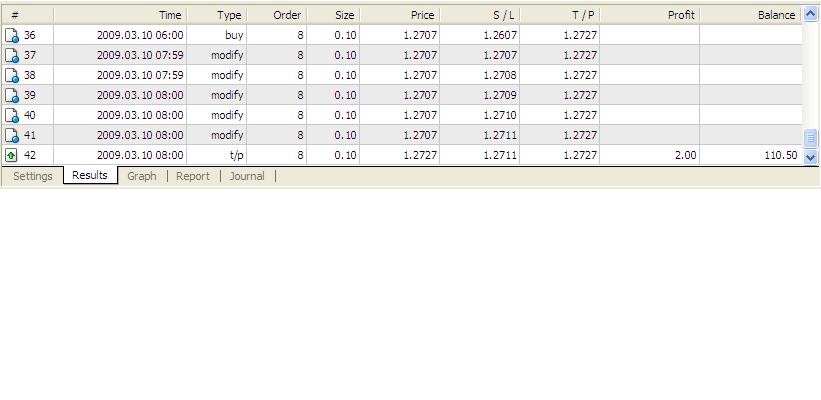Click the green take-profit icon in row 42
The image size is (821, 400).
(x=11, y=155)
